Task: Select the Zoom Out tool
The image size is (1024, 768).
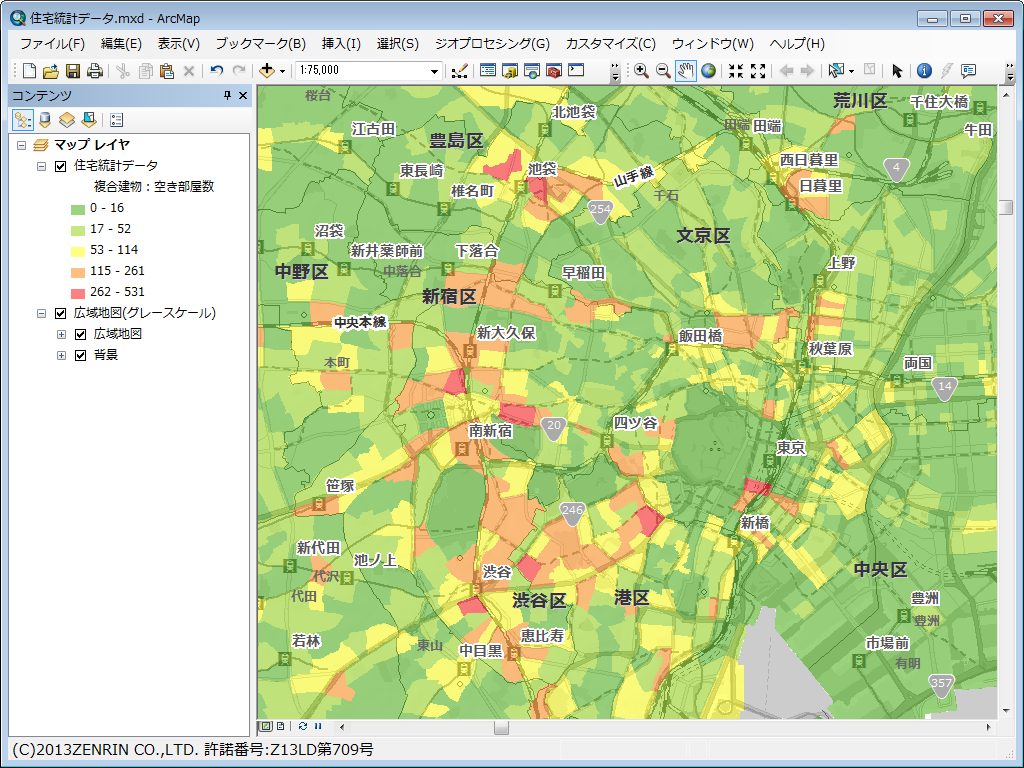Action: [663, 71]
